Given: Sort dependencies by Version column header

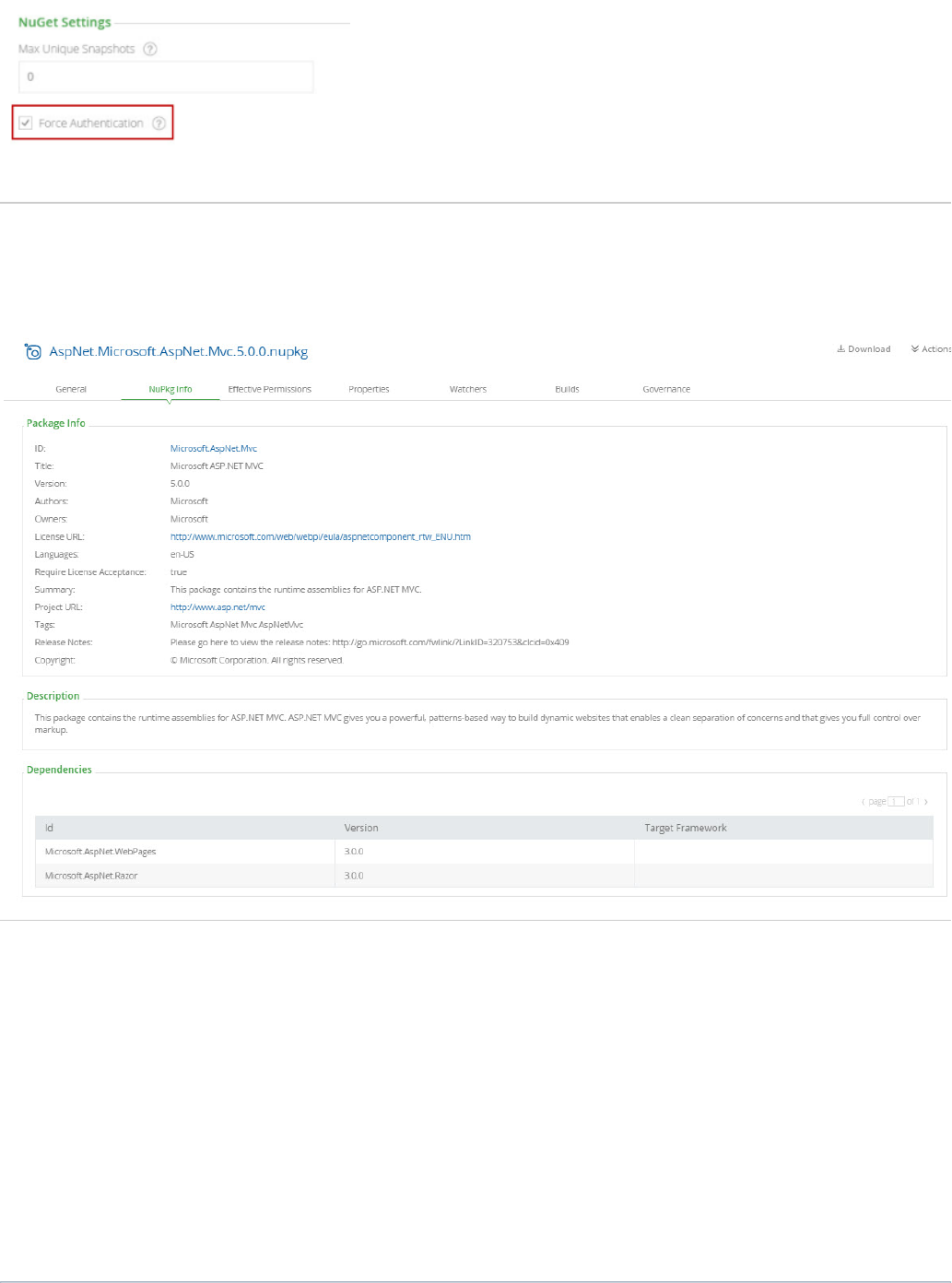Looking at the screenshot, I should tap(485, 828).
